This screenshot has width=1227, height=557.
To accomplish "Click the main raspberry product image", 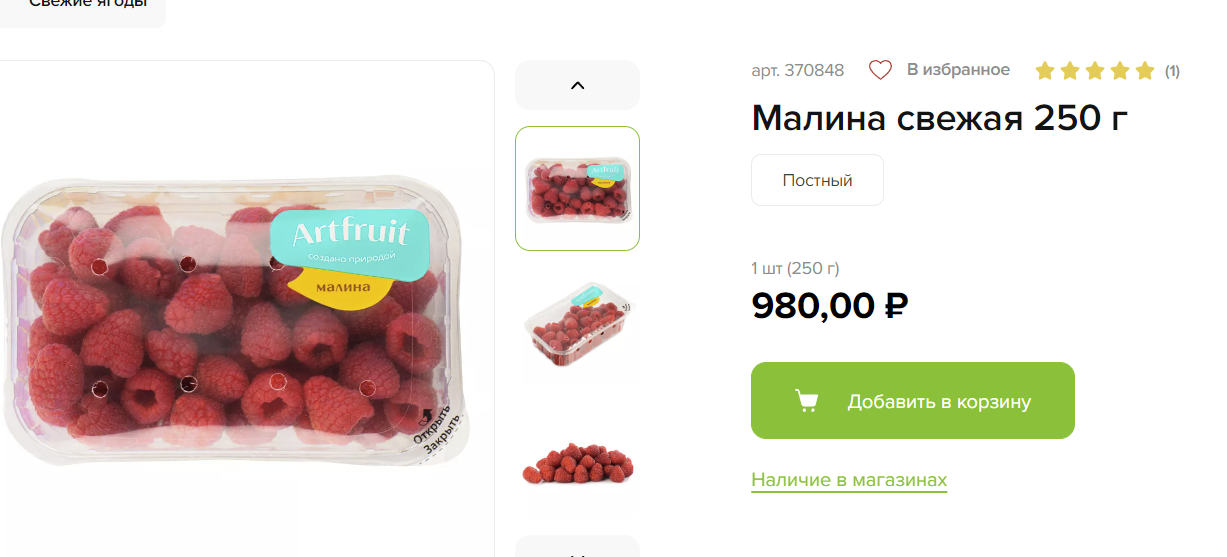I will (236, 320).
